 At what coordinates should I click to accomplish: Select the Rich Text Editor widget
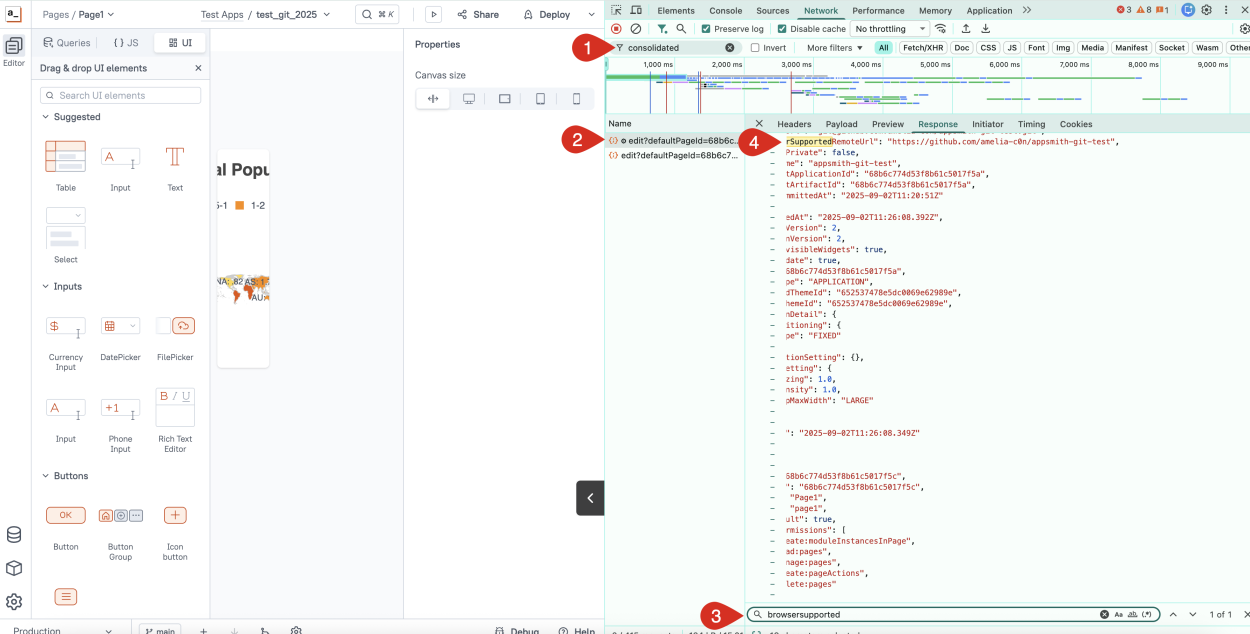[174, 407]
